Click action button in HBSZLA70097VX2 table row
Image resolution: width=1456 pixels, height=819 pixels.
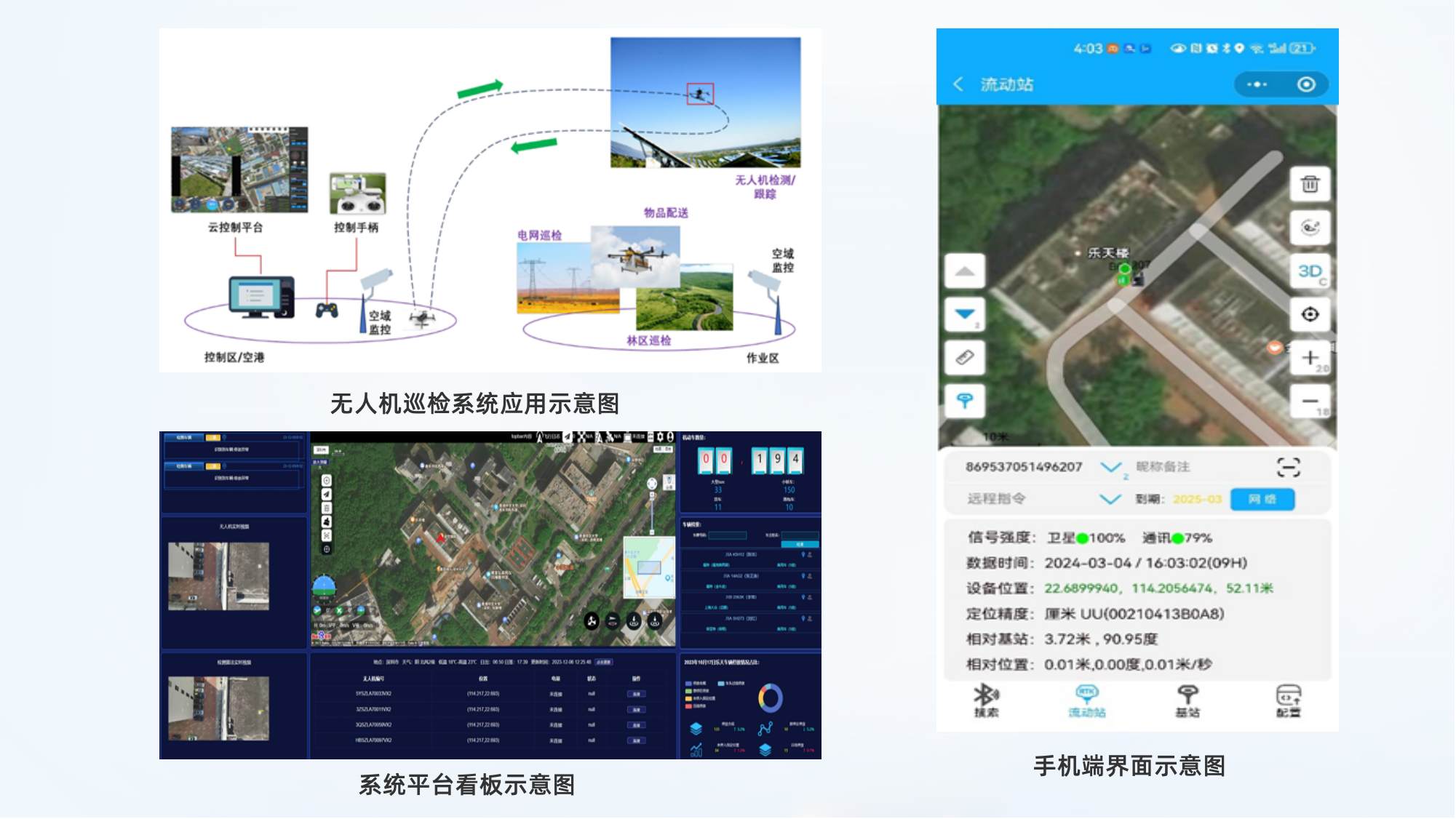[637, 740]
